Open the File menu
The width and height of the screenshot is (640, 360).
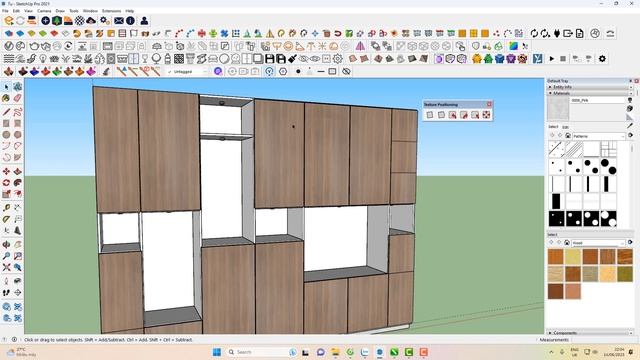click(5, 11)
